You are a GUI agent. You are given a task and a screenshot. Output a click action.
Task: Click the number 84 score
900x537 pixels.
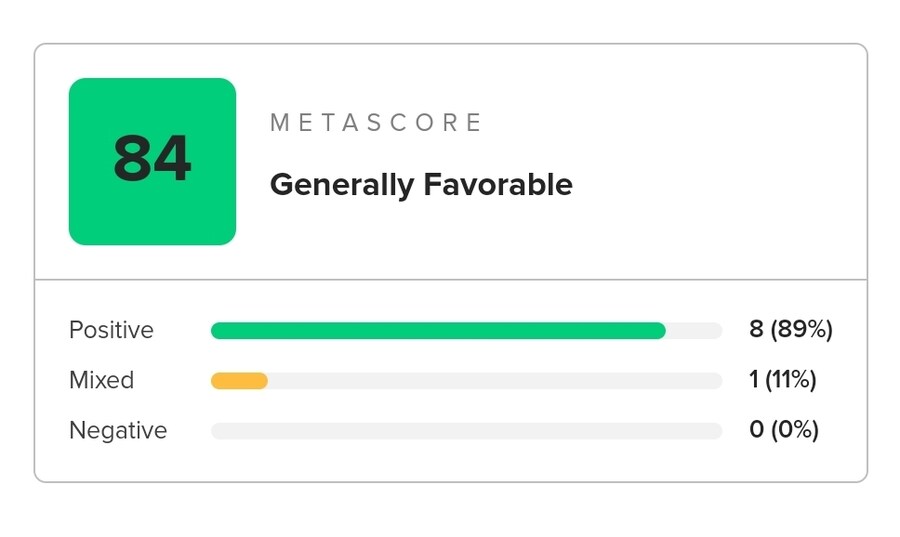[x=152, y=160]
